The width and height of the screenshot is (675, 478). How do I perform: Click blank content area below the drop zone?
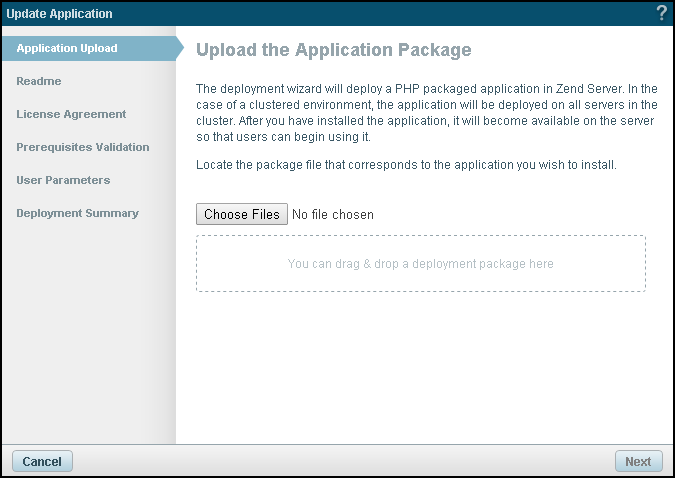[420, 370]
